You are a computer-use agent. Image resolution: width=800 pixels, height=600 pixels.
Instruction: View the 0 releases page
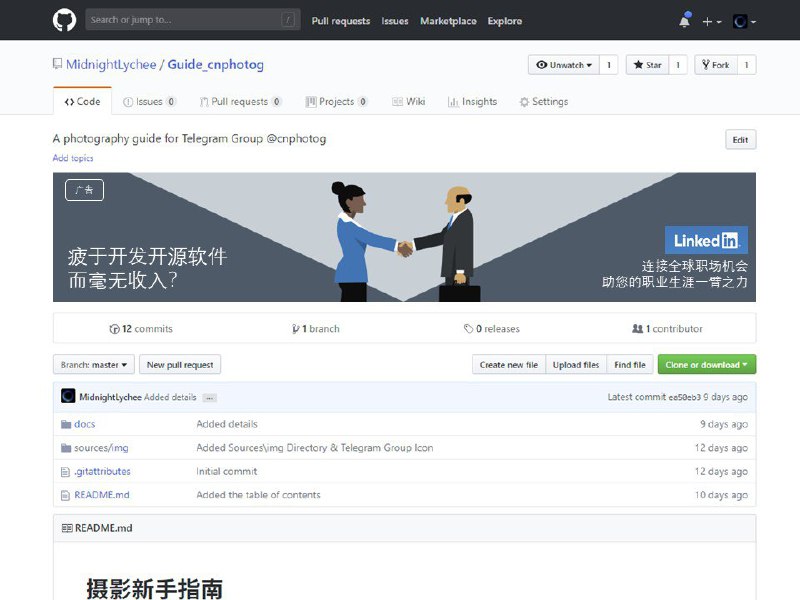(x=492, y=329)
